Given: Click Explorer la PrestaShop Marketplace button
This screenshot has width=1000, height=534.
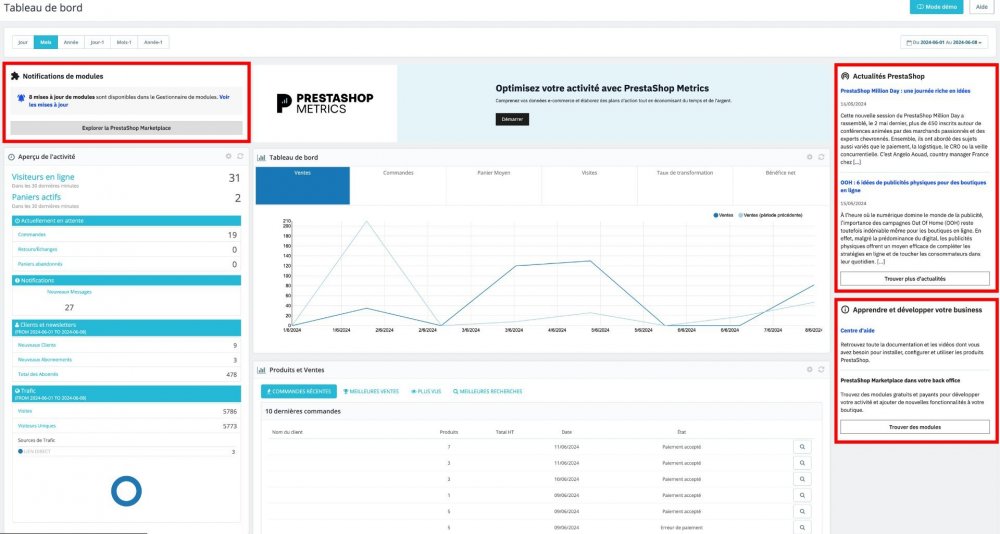Looking at the screenshot, I should [x=126, y=128].
